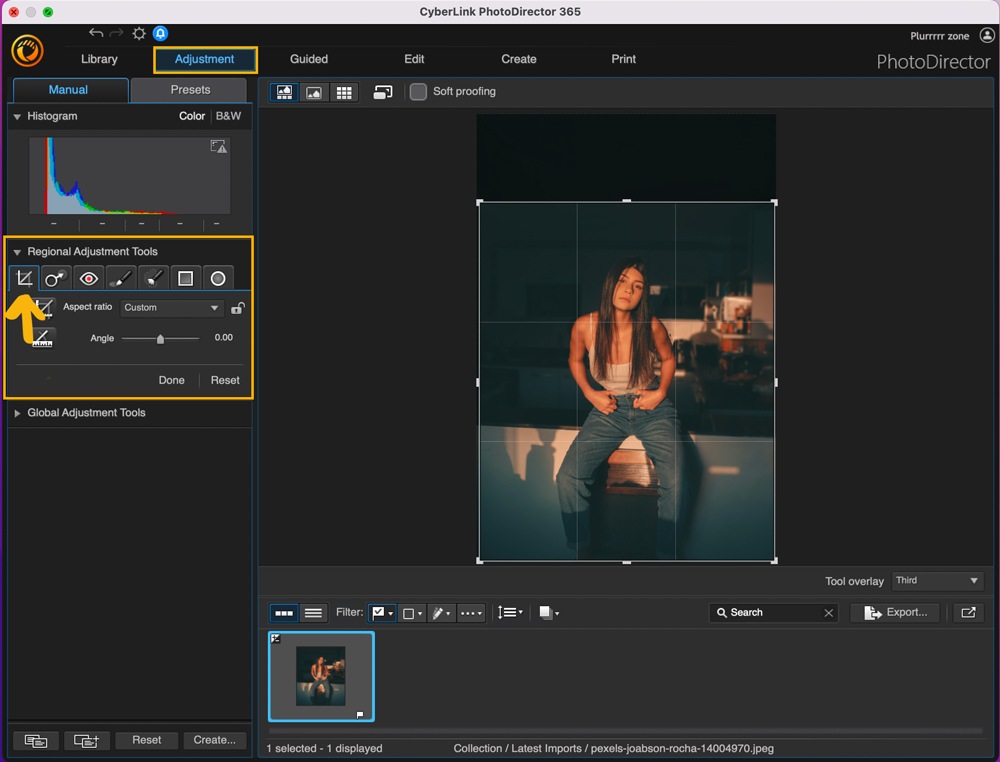Select filmstrip thumbnail view button
This screenshot has width=1000, height=762.
(x=284, y=613)
